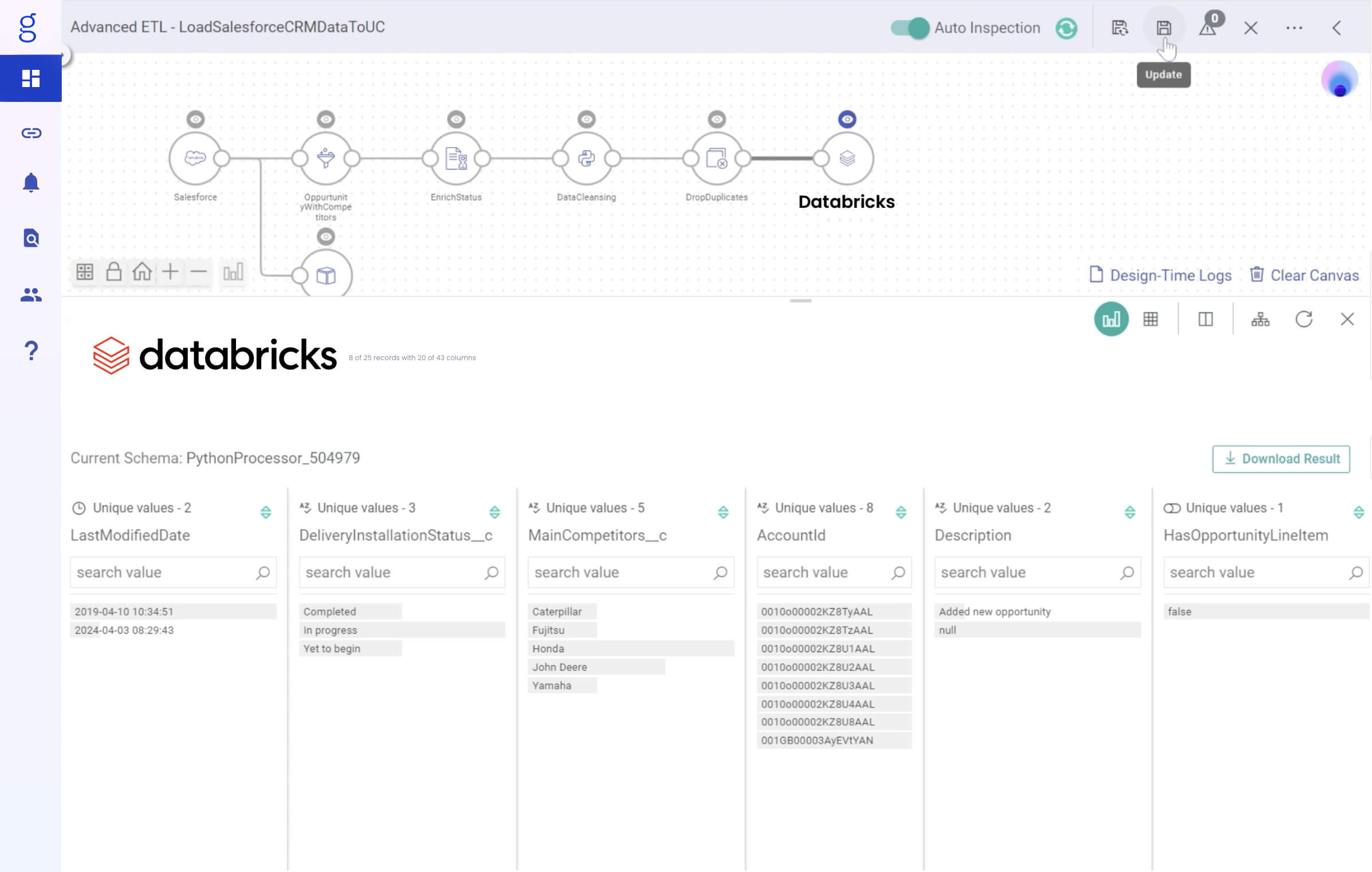The width and height of the screenshot is (1372, 872).
Task: Open Design-Time Logs
Action: [x=1160, y=275]
